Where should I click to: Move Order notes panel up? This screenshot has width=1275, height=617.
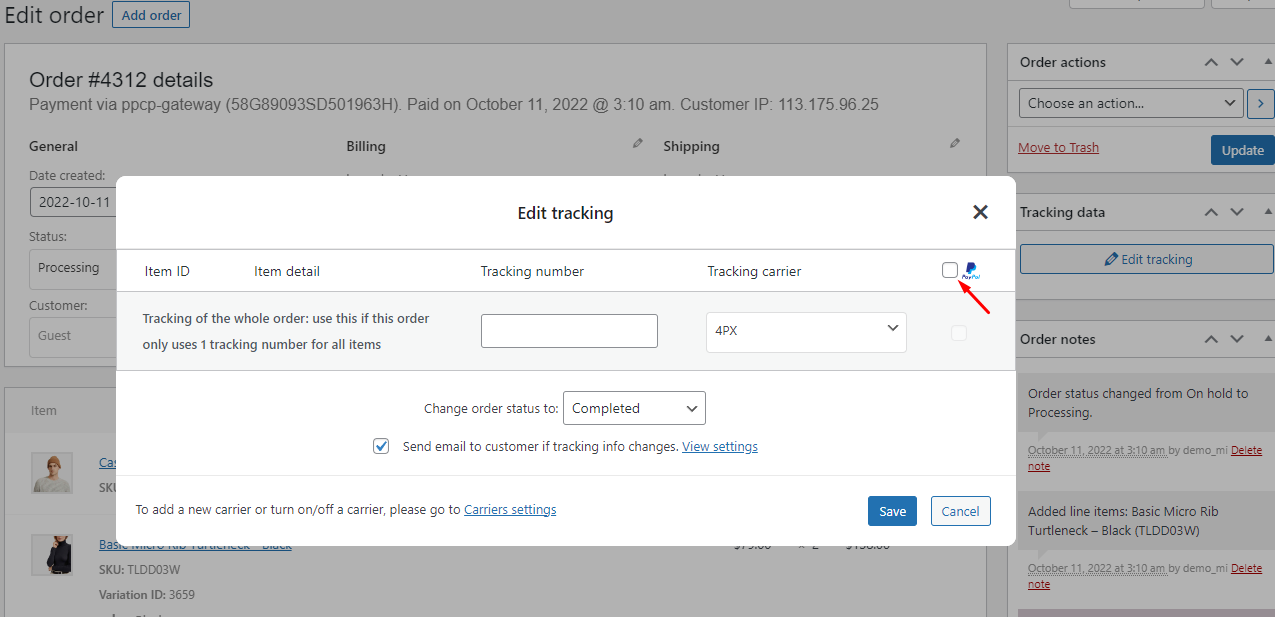(x=1211, y=339)
